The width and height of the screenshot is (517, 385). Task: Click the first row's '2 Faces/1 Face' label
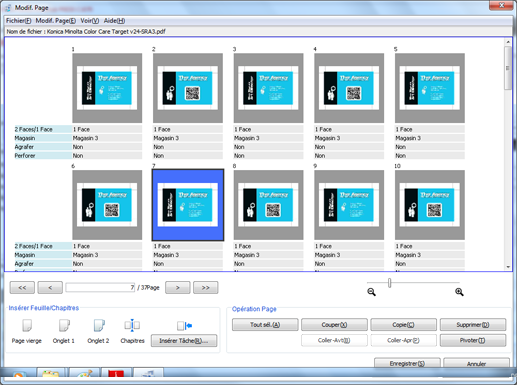[43, 129]
